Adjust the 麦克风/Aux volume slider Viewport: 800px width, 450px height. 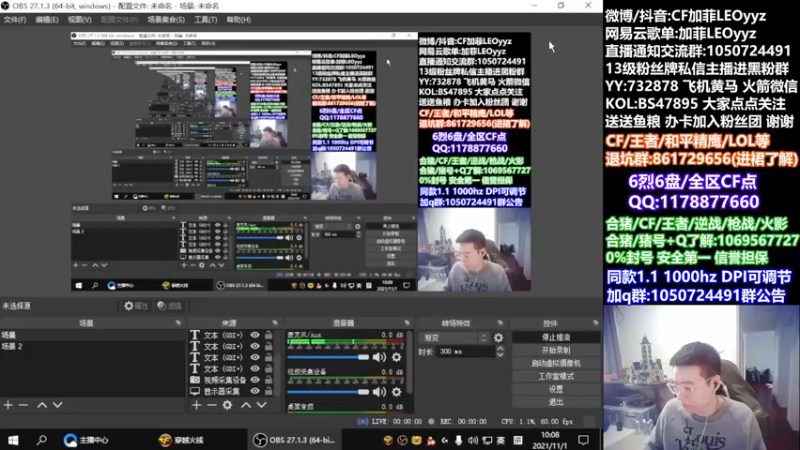(328, 357)
